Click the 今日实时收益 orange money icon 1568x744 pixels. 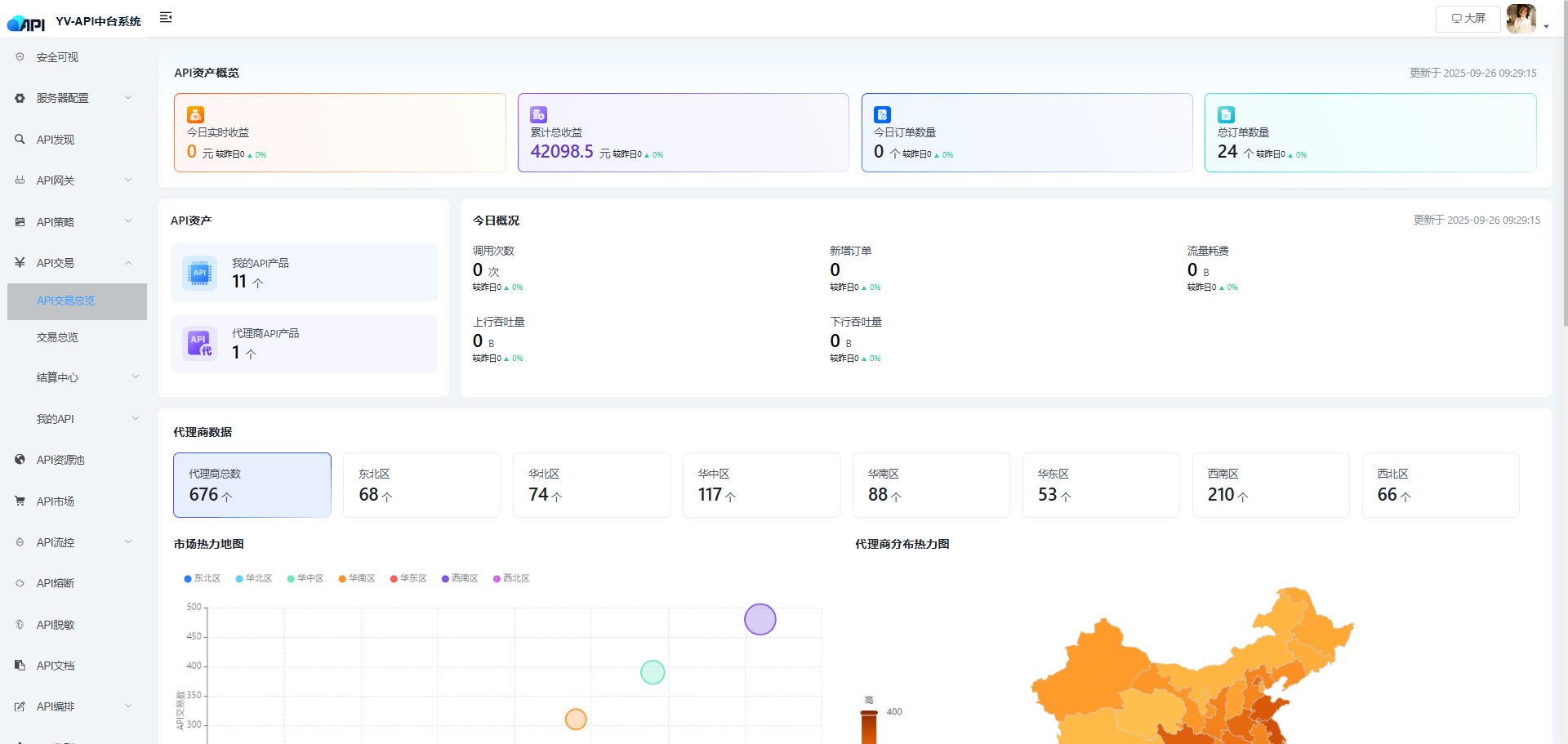[195, 114]
